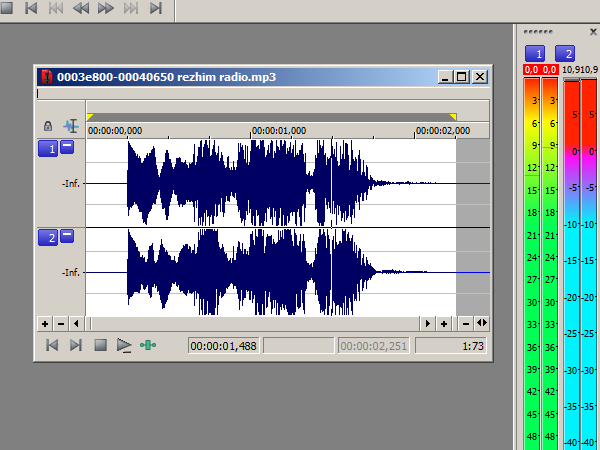Click the 10,9 peak readout above the right meters
Viewport: 600px width, 450px height.
point(580,70)
